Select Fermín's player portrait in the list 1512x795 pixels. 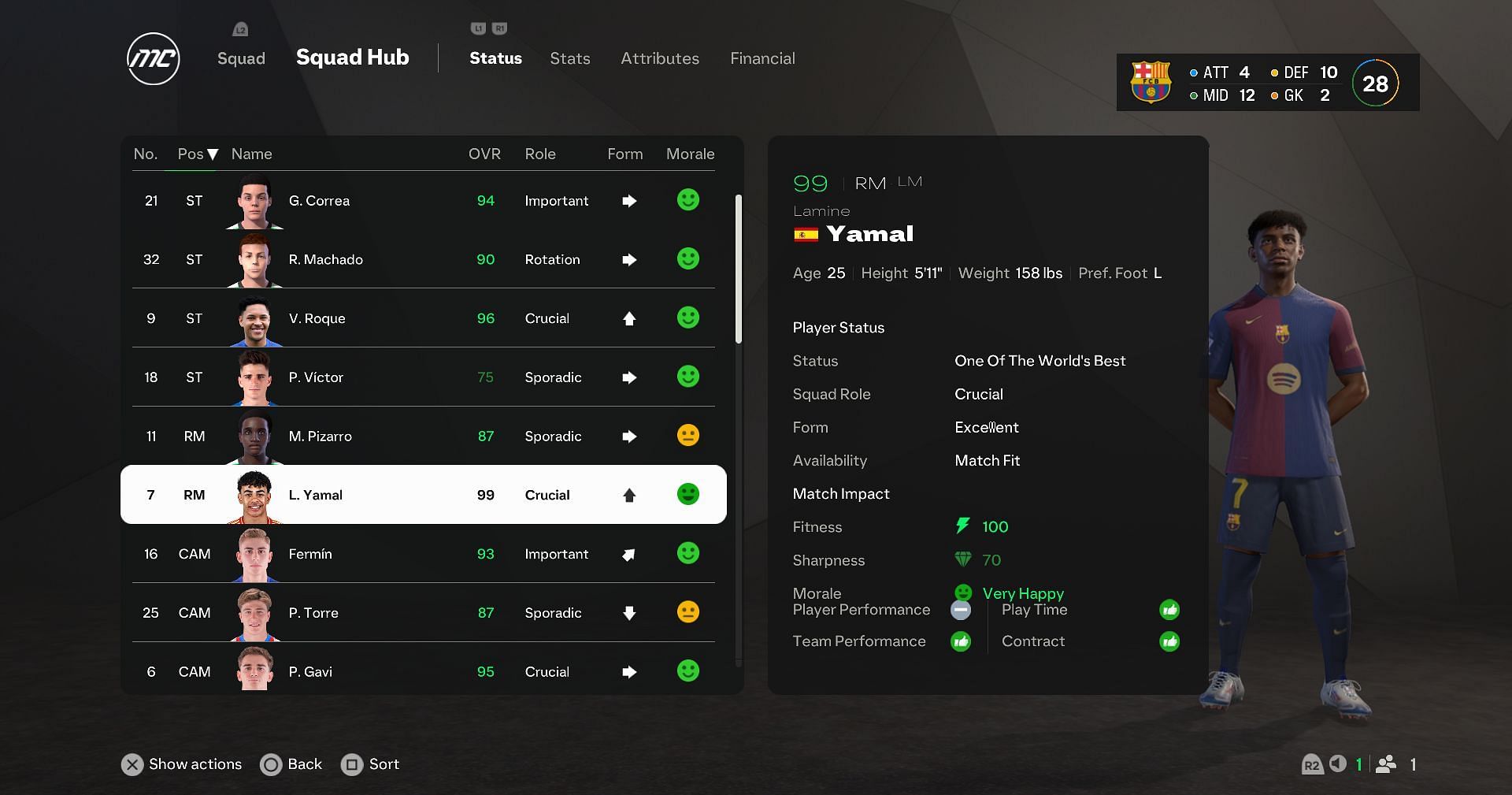tap(254, 554)
